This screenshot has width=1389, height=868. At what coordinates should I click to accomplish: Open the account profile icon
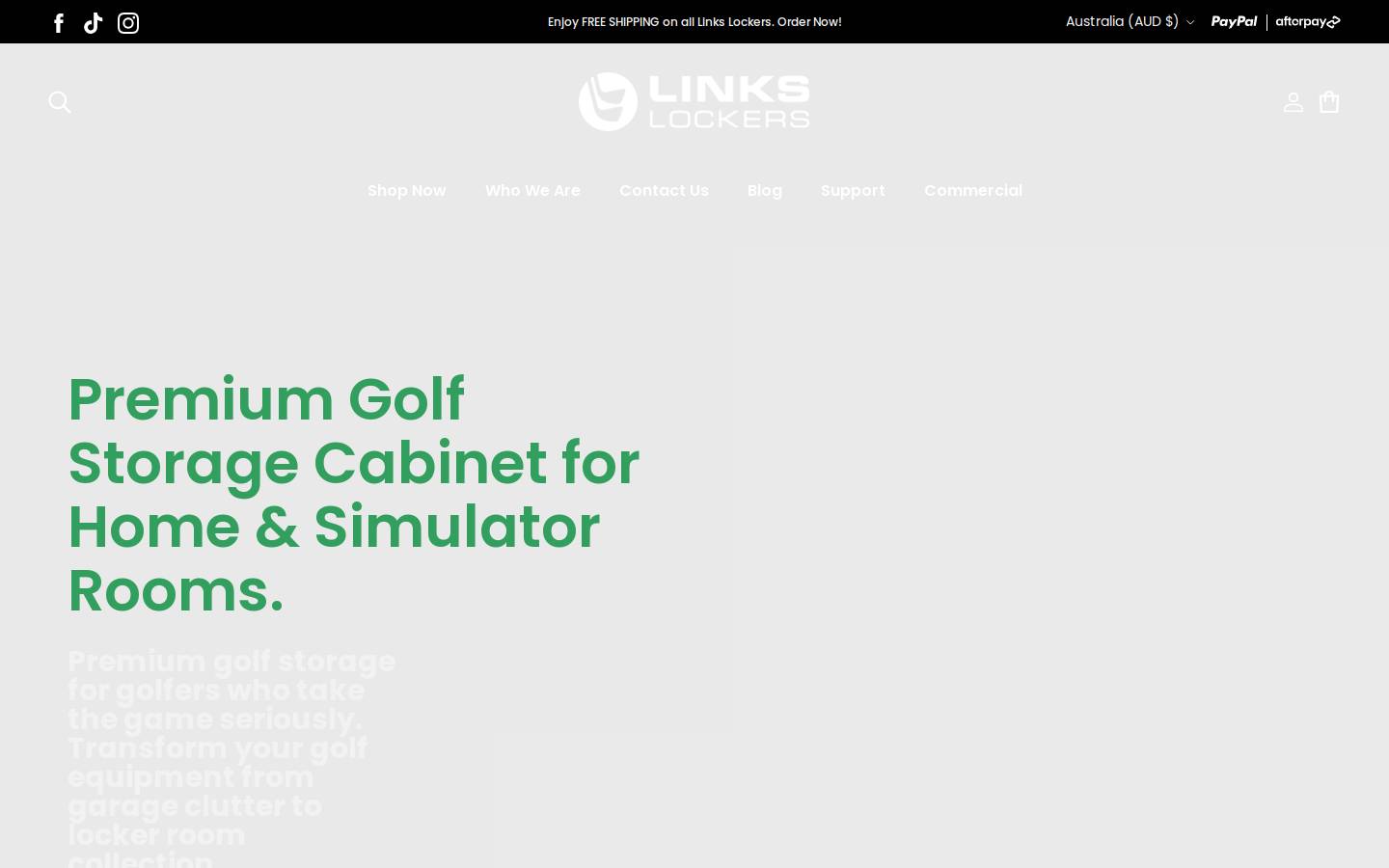1294,102
